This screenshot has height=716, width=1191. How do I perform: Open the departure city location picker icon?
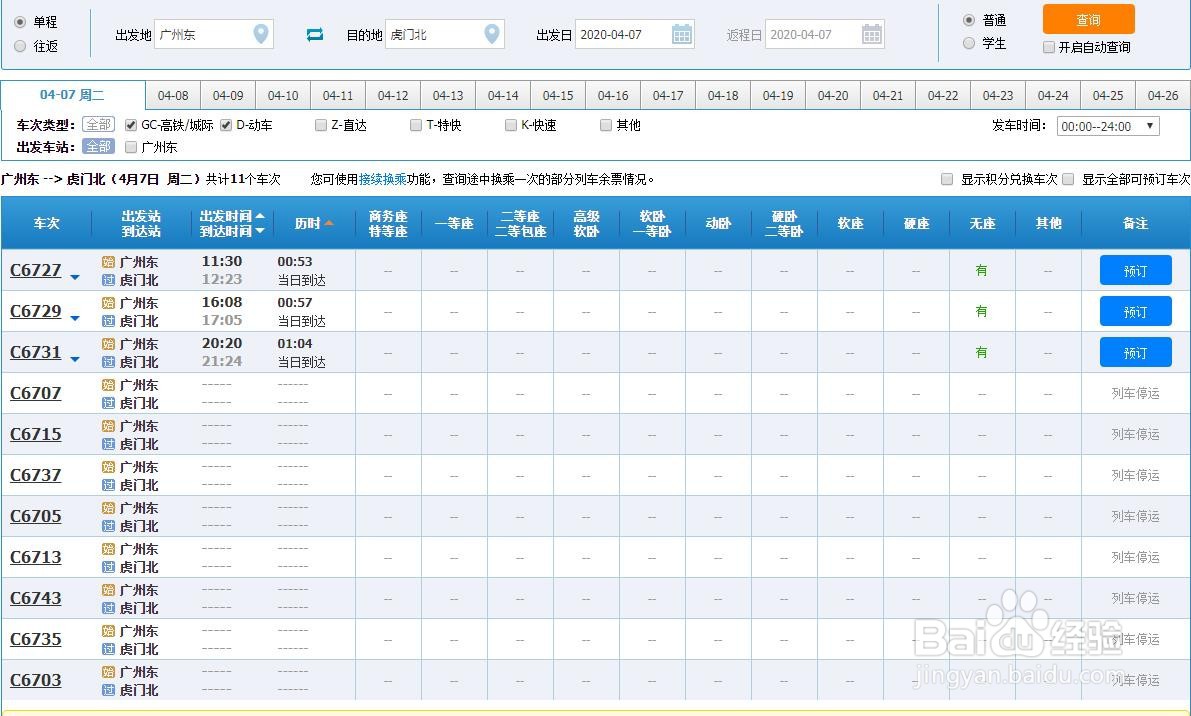(x=262, y=33)
